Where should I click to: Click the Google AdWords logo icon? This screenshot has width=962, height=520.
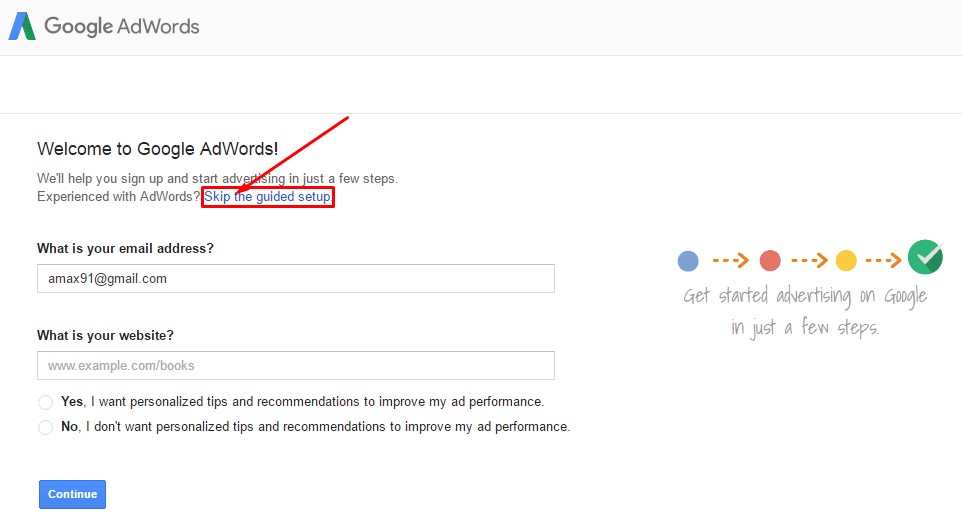22,26
